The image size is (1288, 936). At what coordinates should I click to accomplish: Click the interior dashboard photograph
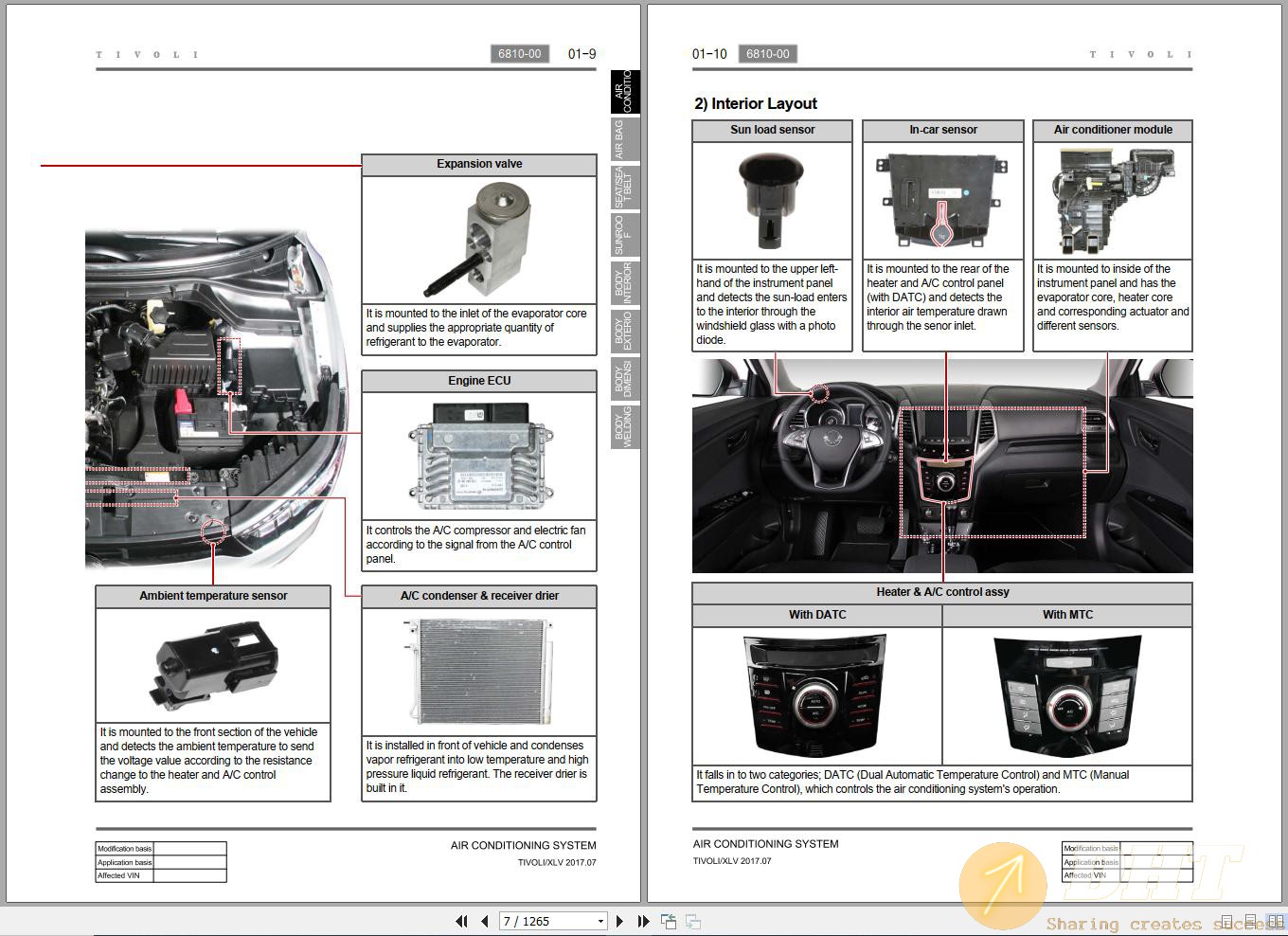click(942, 465)
